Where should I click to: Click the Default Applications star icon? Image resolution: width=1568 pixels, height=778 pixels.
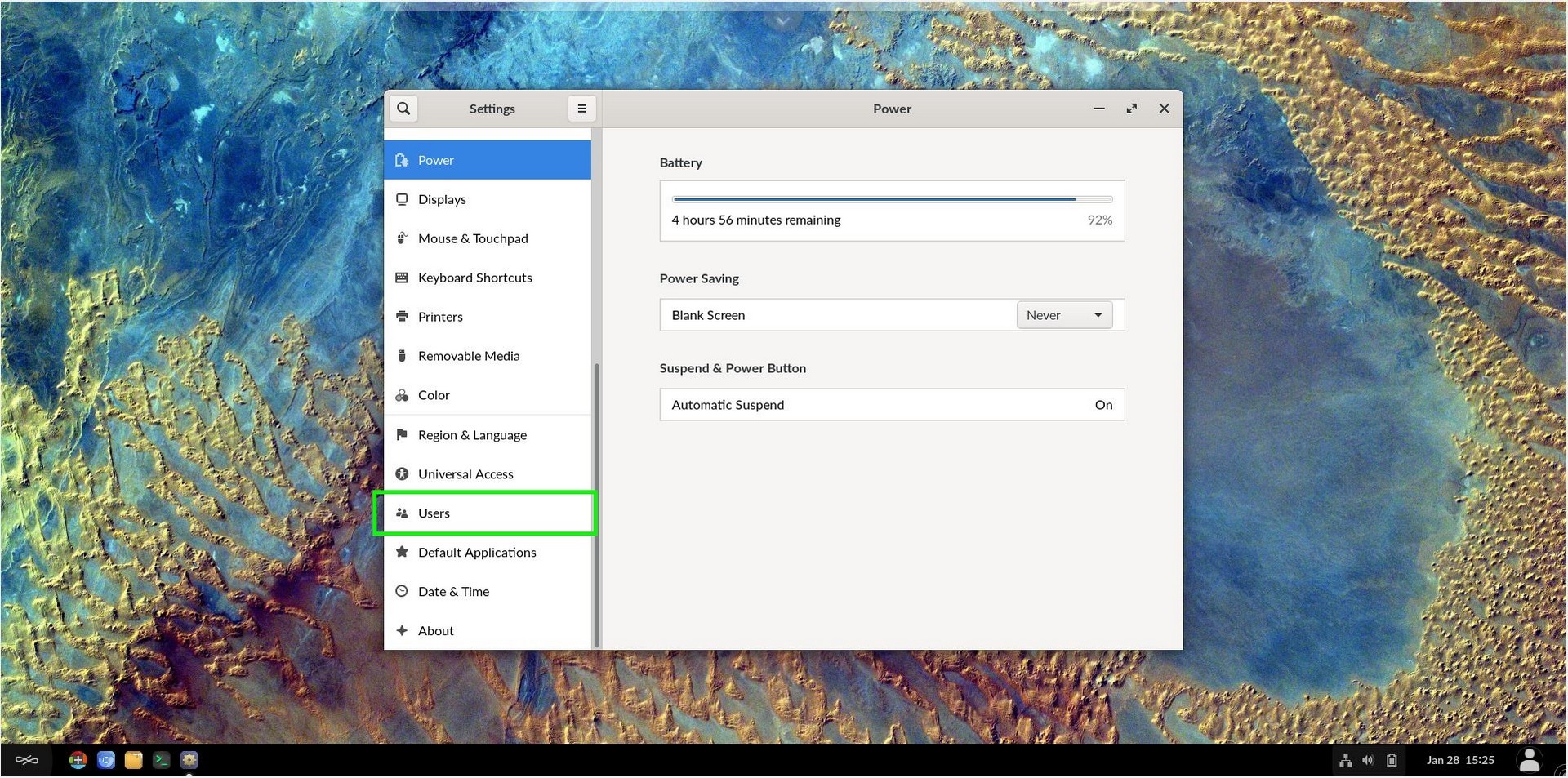pyautogui.click(x=402, y=553)
